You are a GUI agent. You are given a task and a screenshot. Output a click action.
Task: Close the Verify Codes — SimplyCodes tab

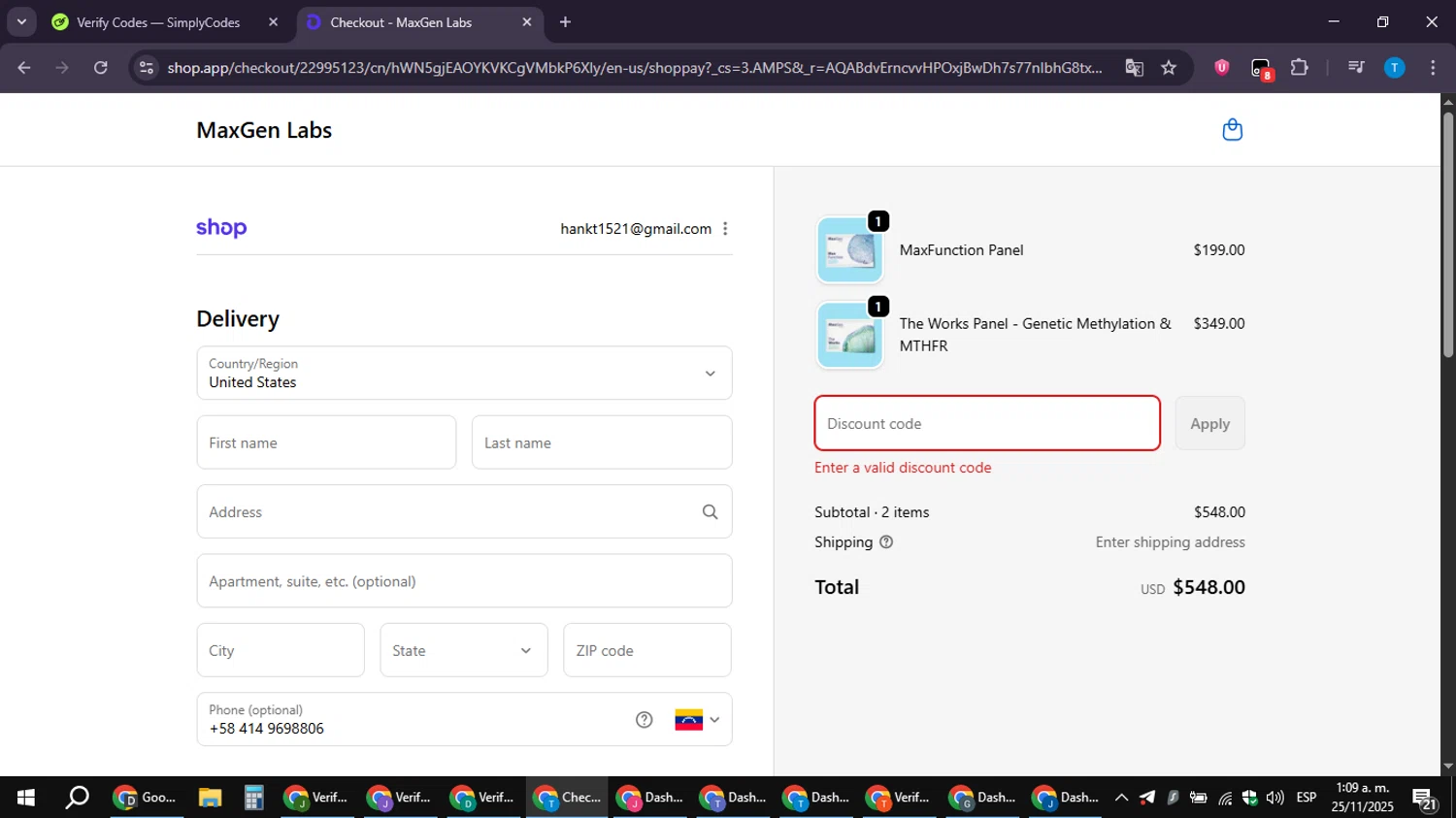coord(273,22)
